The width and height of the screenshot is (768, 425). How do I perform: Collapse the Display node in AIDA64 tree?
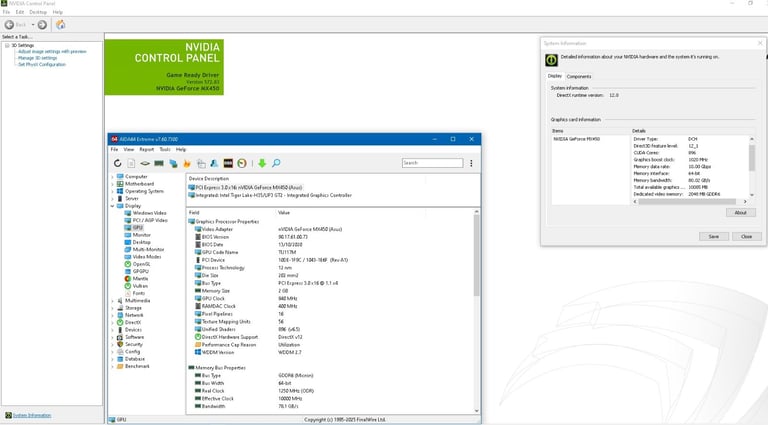tap(113, 206)
